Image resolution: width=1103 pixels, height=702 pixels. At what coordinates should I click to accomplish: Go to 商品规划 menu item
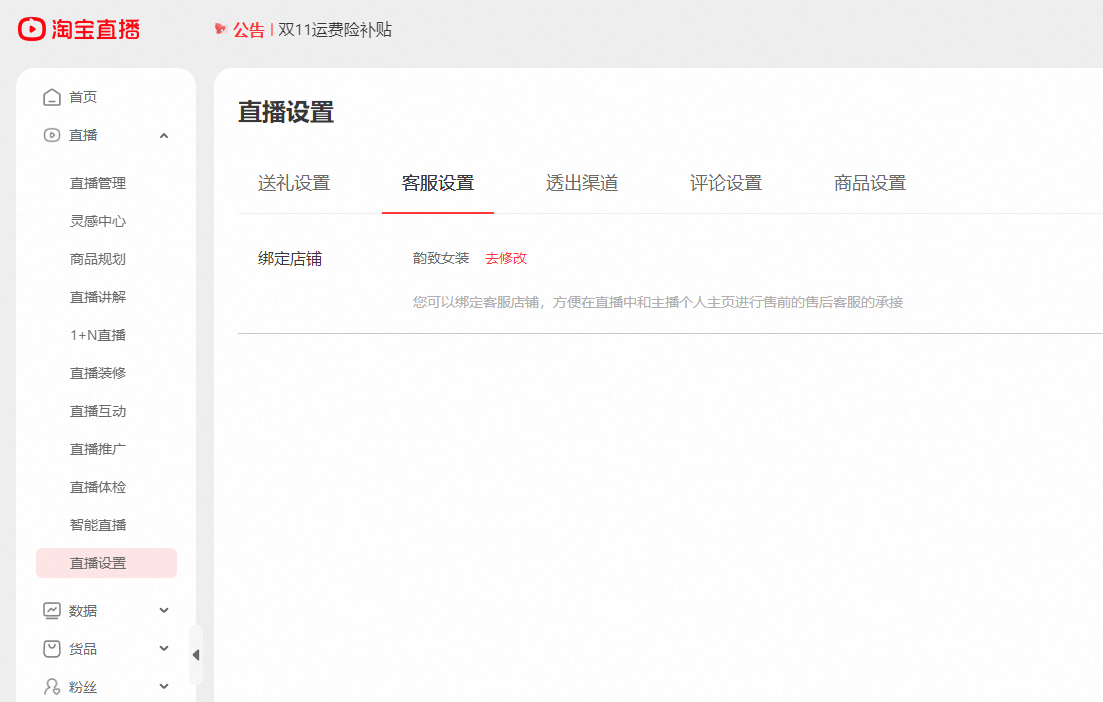pos(98,259)
